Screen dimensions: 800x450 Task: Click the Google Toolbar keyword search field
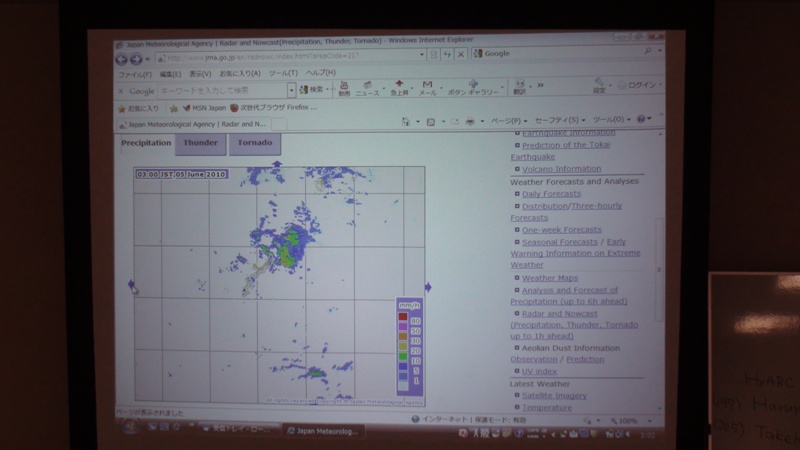tap(222, 91)
